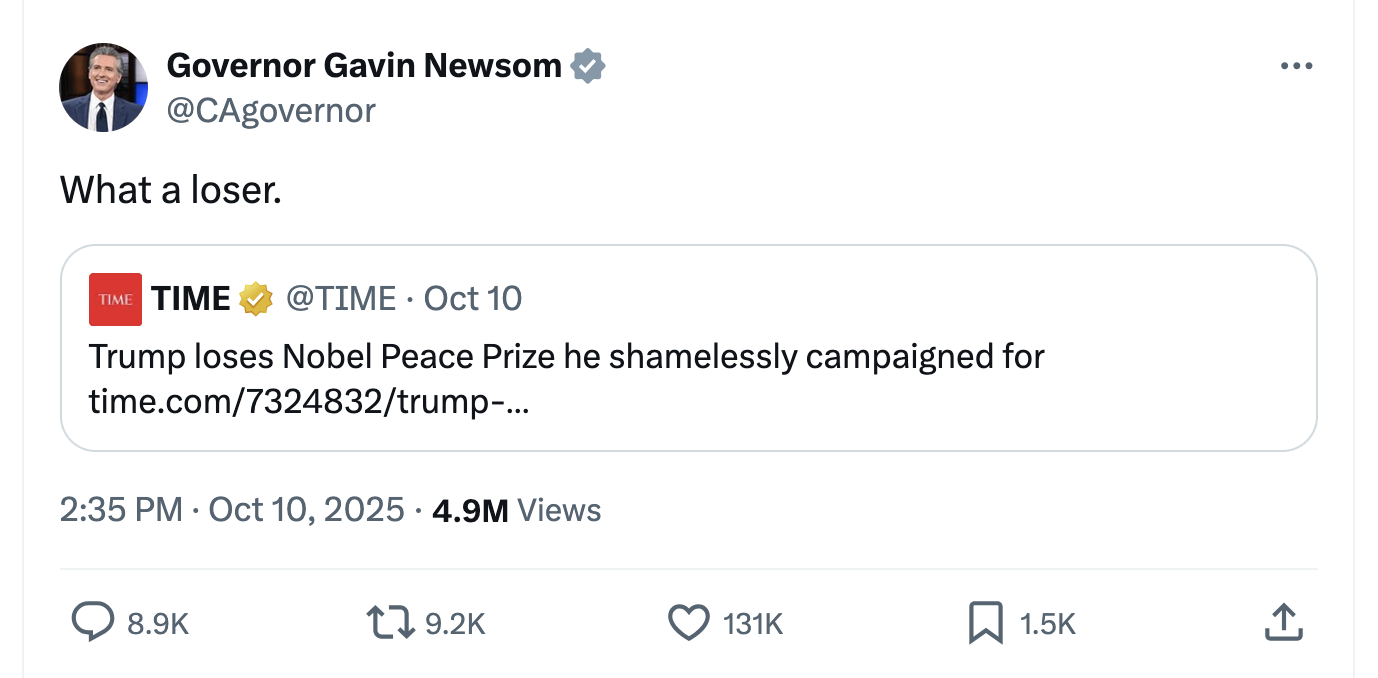The width and height of the screenshot is (1378, 678).
Task: Visit the @TIME handle in quoted post
Action: tap(341, 298)
